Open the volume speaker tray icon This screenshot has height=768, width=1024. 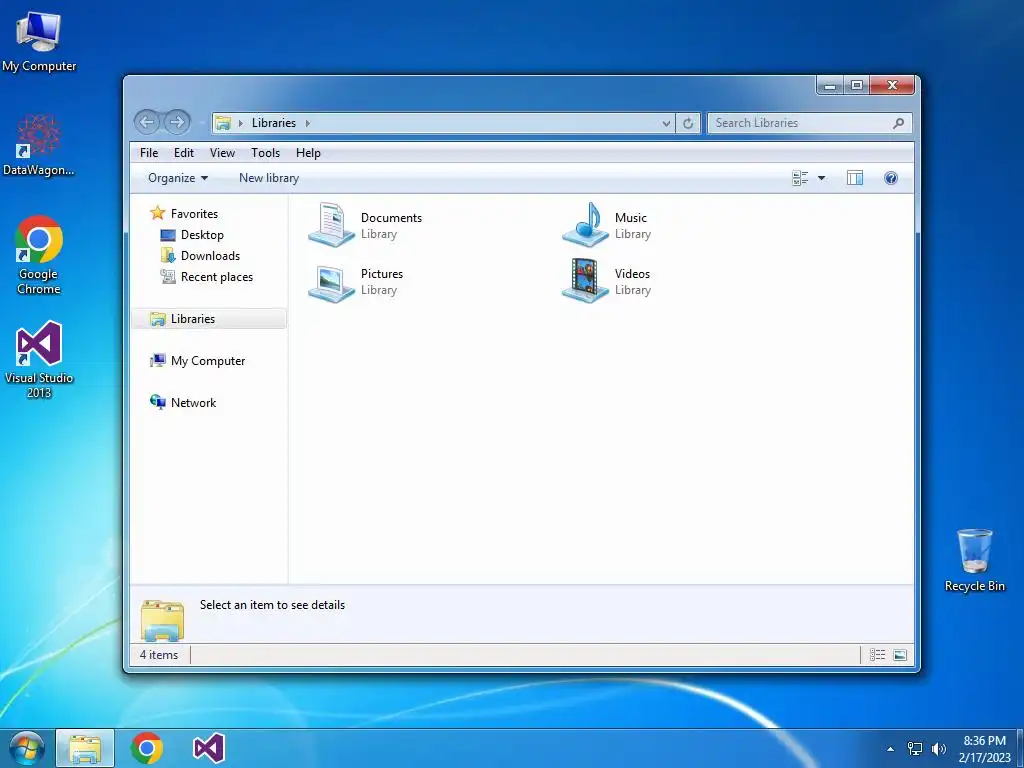[x=939, y=749]
